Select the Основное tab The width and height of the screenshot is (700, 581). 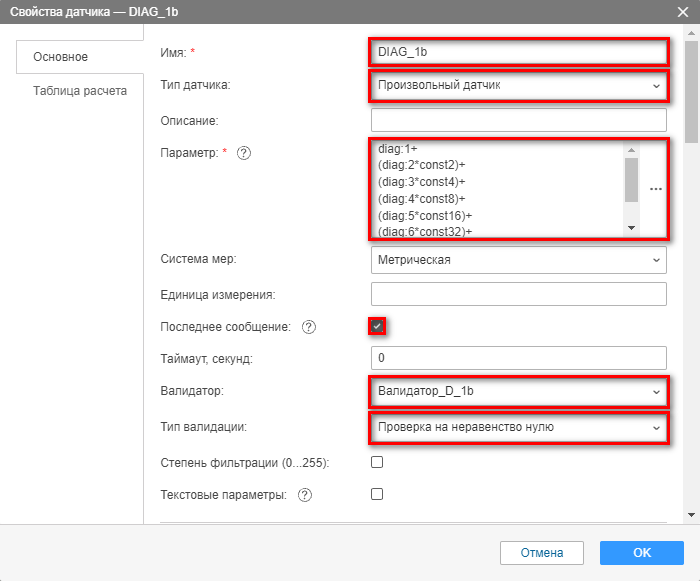pos(61,57)
